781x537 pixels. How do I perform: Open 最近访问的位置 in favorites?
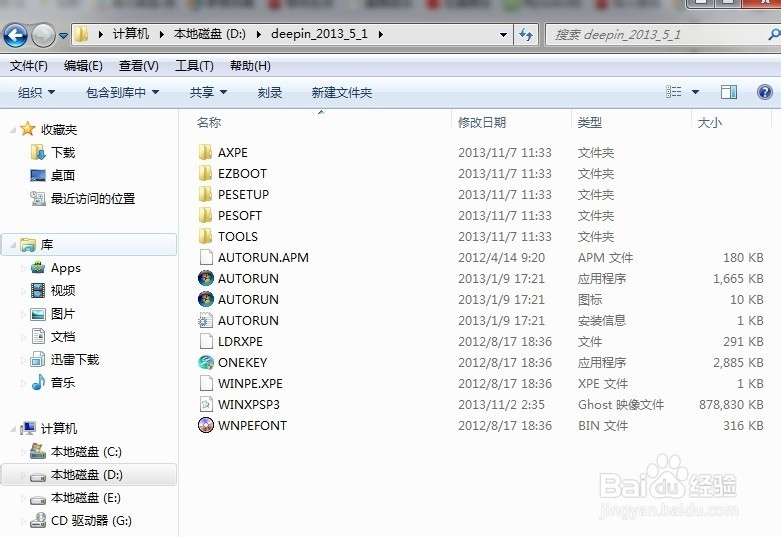93,198
